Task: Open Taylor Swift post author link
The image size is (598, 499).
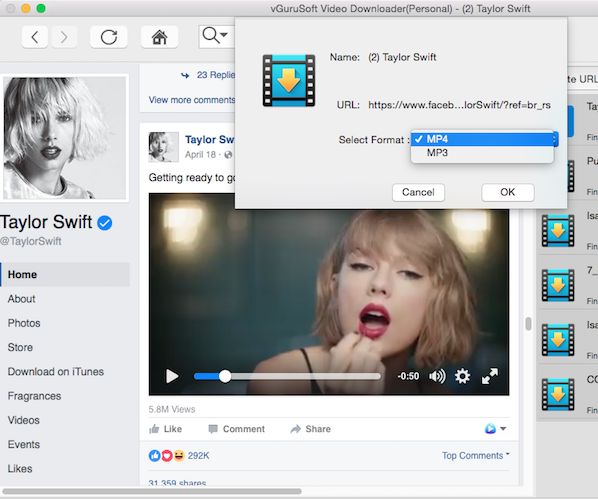Action: click(209, 140)
